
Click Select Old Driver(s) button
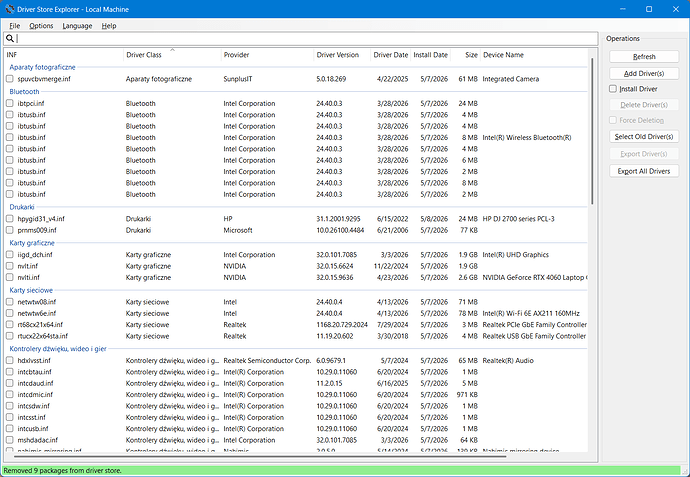coord(644,137)
